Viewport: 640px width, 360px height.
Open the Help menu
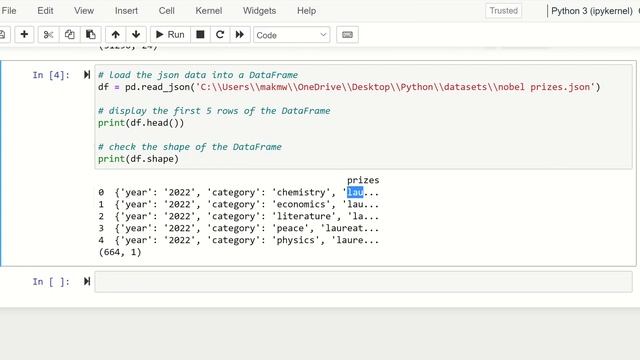tap(307, 11)
